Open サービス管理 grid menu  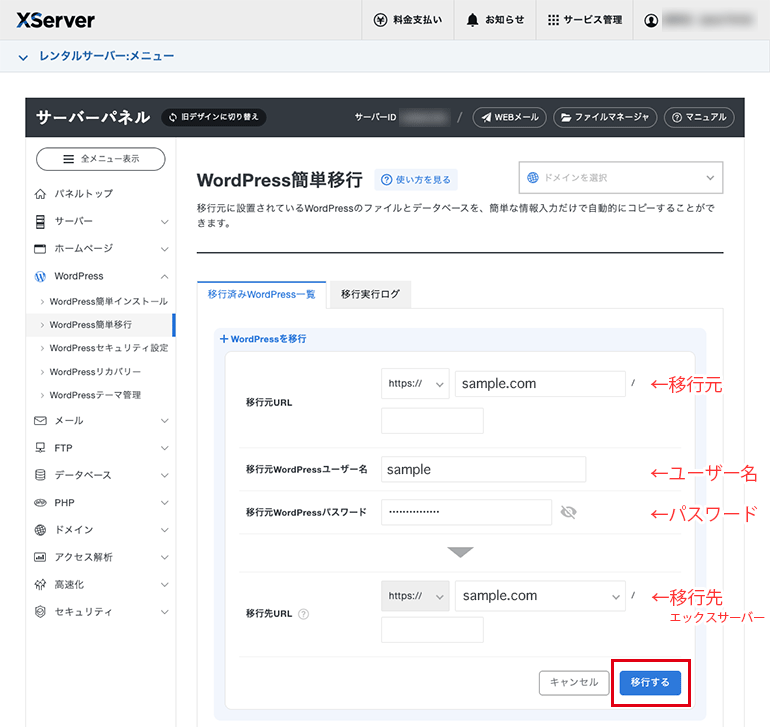click(x=553, y=20)
